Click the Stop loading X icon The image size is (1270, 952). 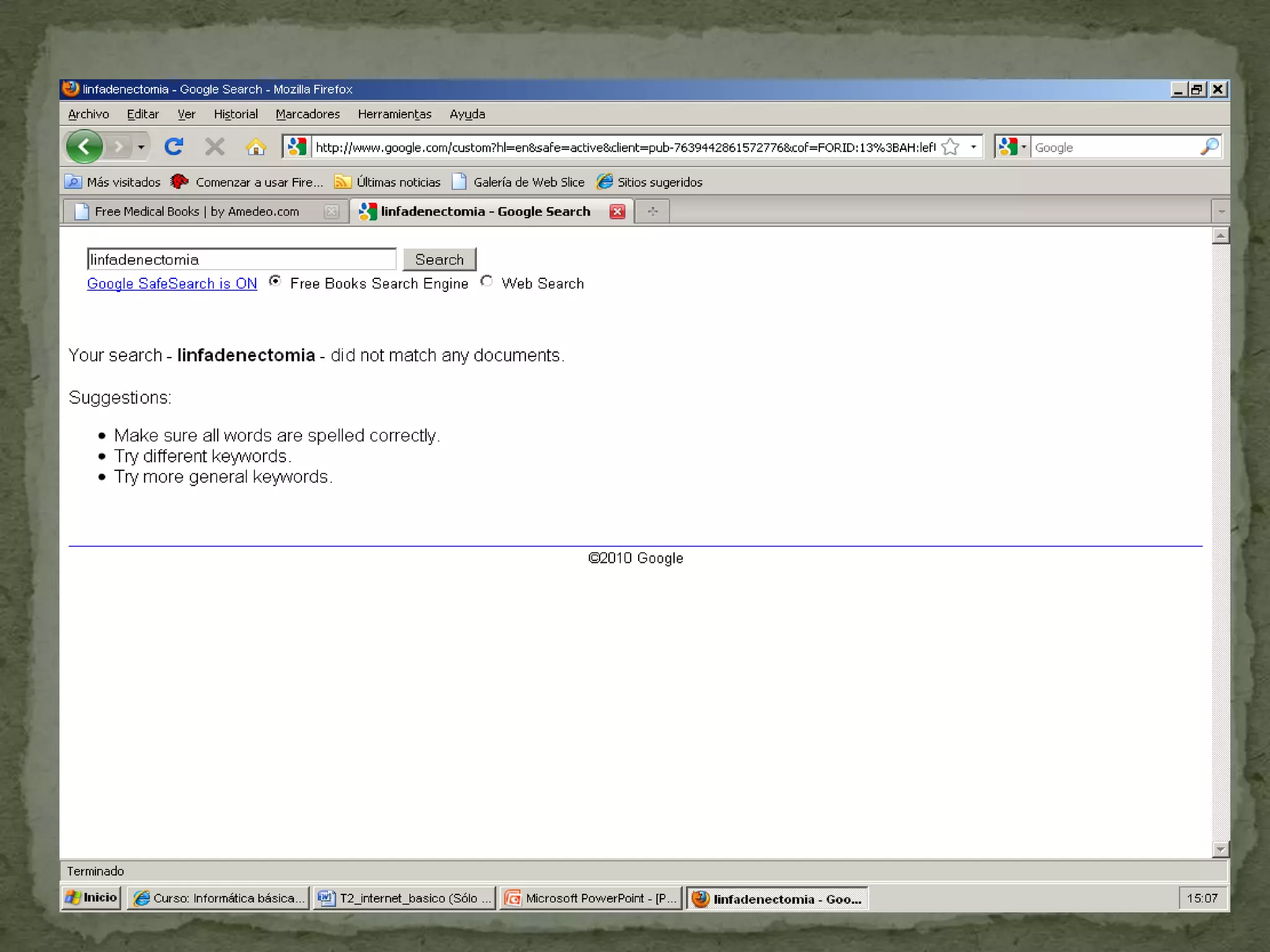(215, 147)
